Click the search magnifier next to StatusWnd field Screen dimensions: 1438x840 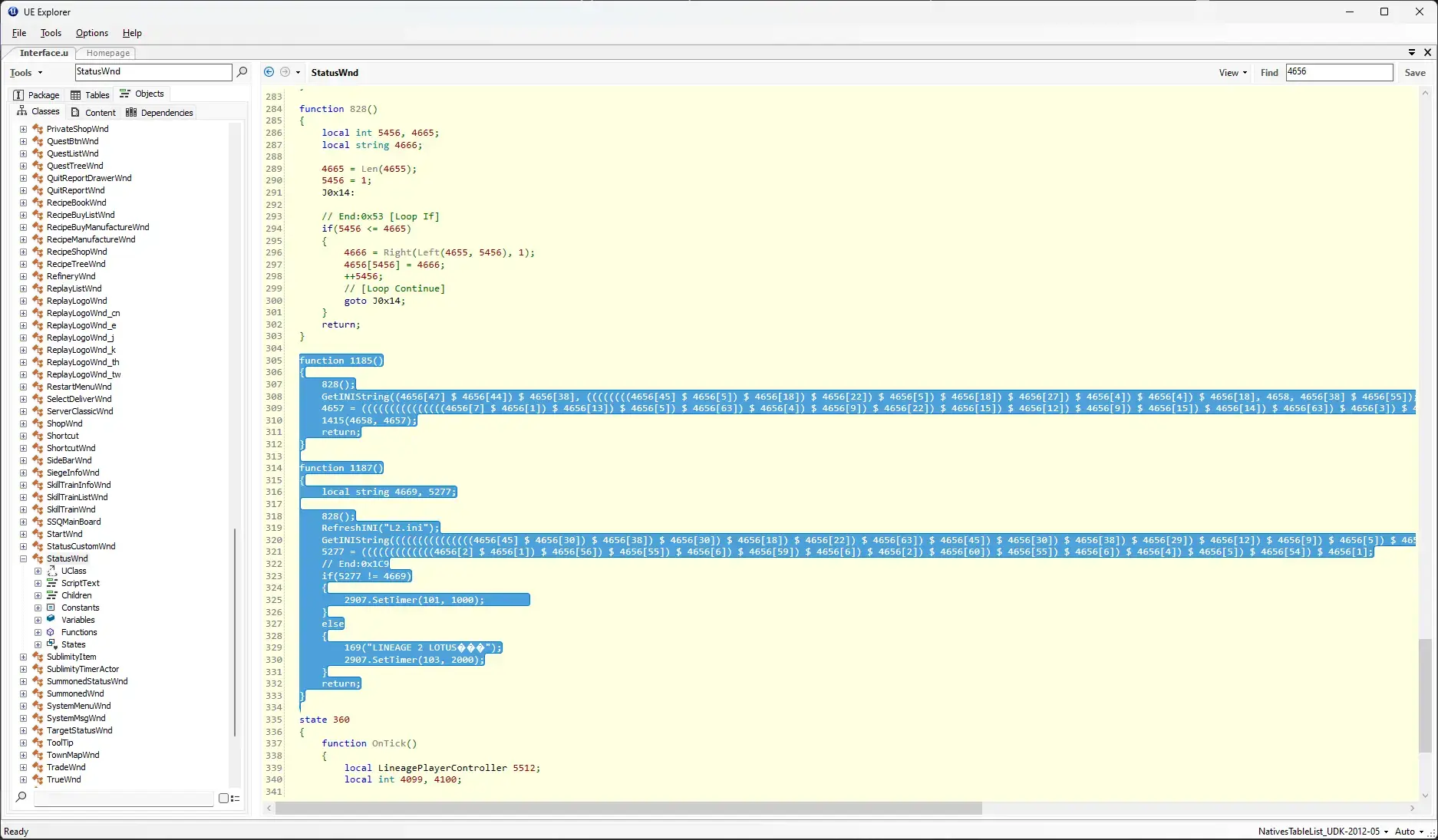click(242, 72)
